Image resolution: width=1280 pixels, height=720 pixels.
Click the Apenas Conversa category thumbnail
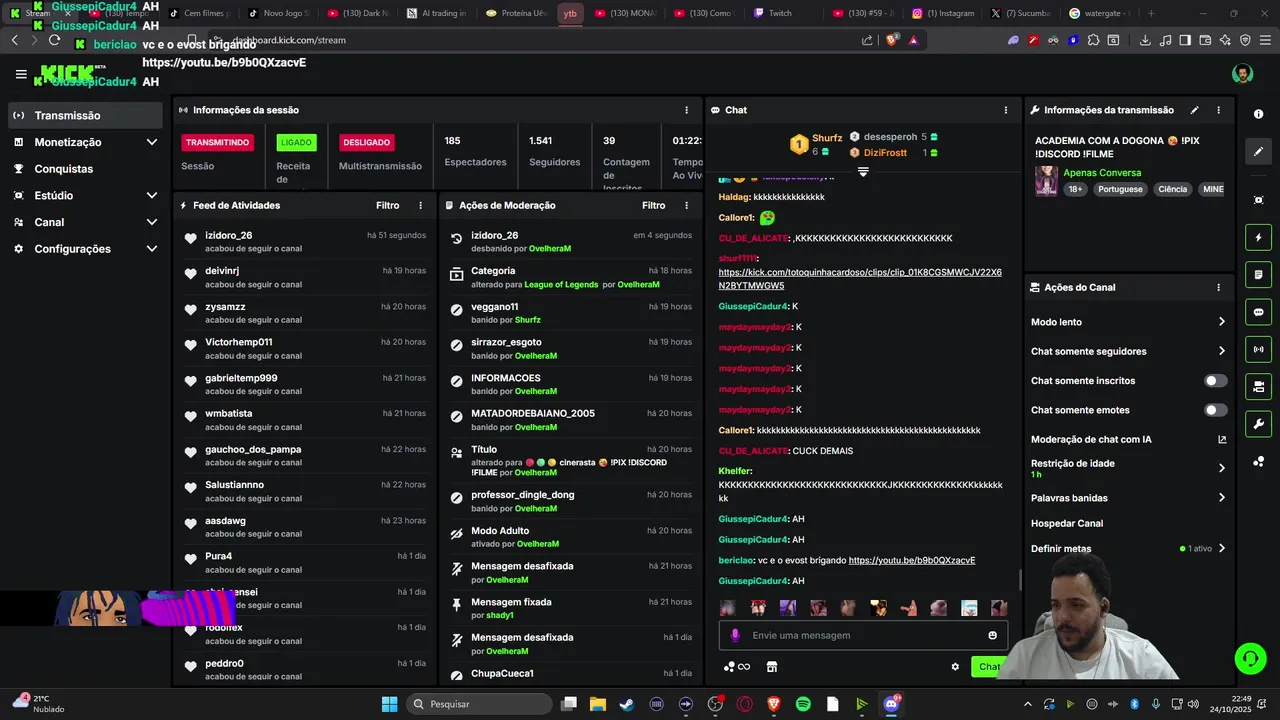pos(1046,181)
